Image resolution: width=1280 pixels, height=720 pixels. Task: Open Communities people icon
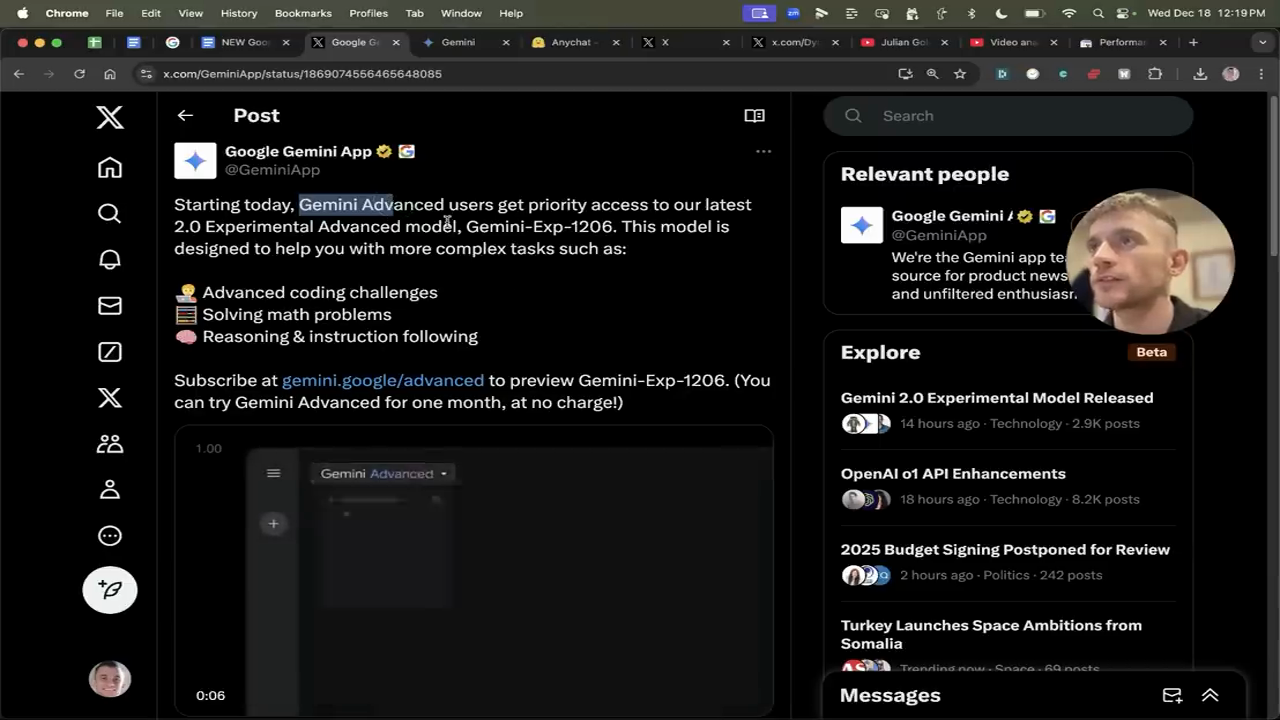110,443
